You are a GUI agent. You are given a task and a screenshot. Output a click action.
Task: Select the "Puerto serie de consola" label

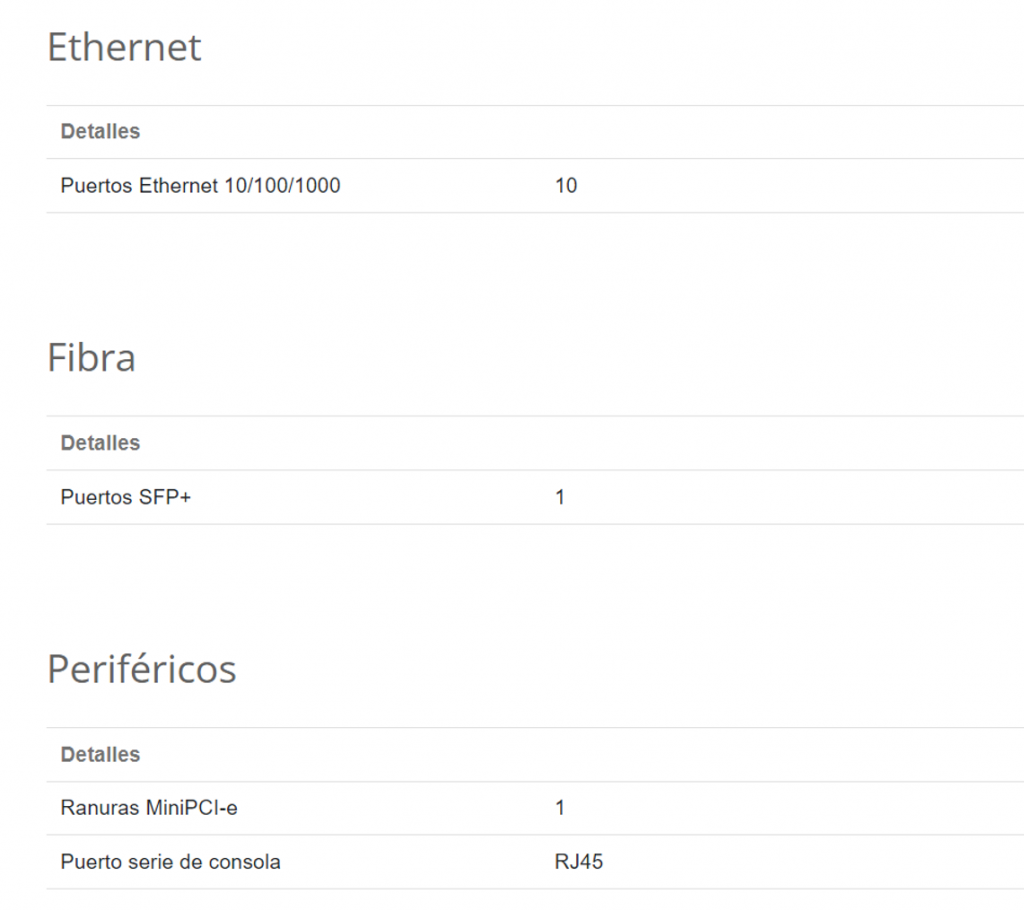tap(170, 861)
